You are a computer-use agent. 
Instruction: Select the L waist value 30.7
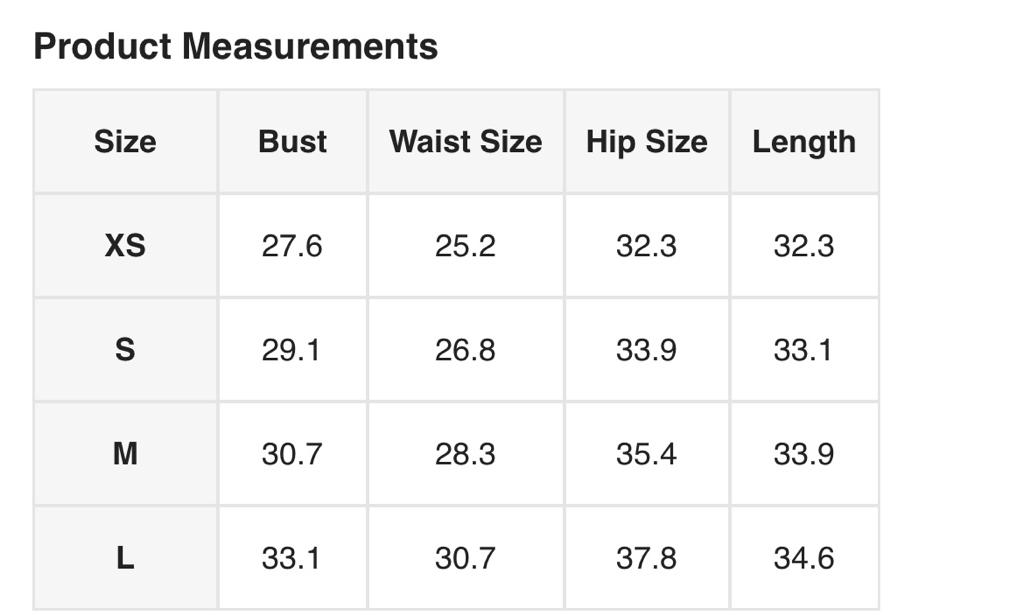[465, 558]
